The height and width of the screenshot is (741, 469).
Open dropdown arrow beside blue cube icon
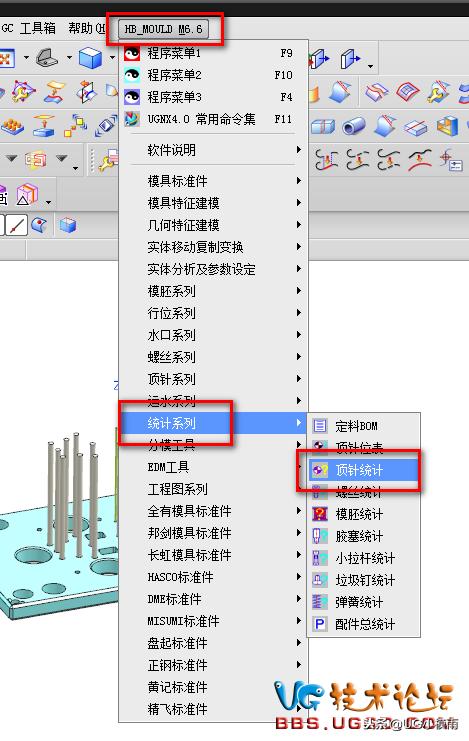pyautogui.click(x=112, y=59)
